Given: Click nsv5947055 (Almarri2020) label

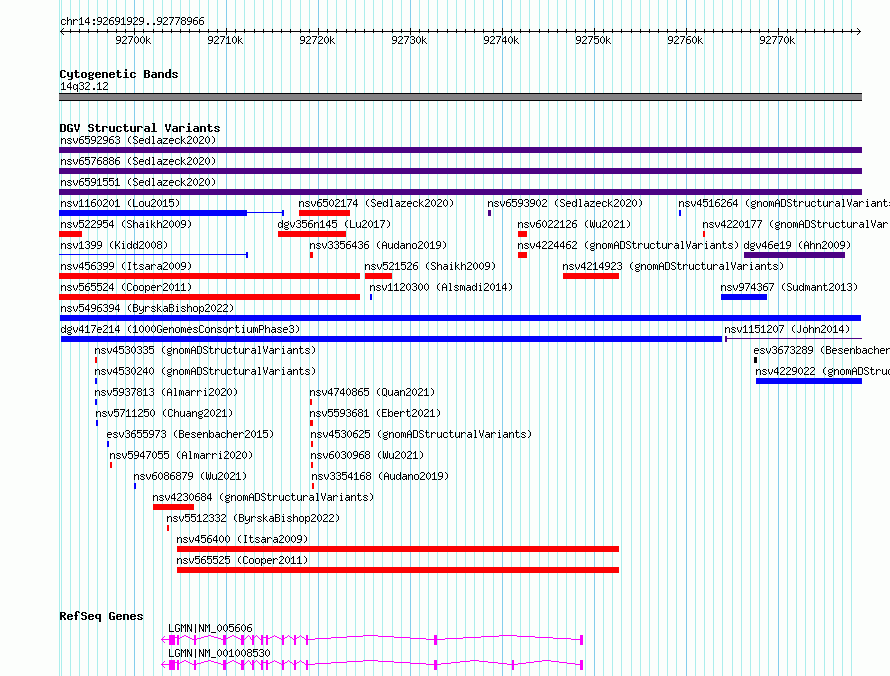Looking at the screenshot, I should 181,455.
